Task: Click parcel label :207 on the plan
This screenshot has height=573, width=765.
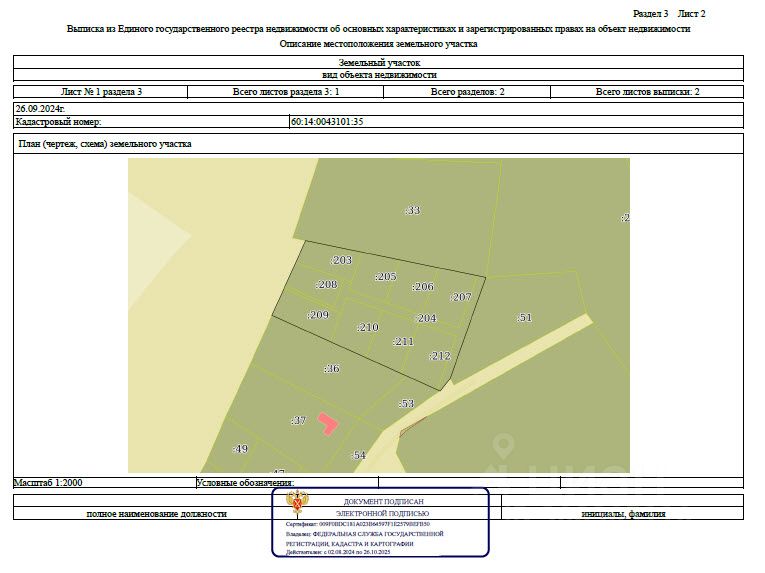Action: pos(461,297)
